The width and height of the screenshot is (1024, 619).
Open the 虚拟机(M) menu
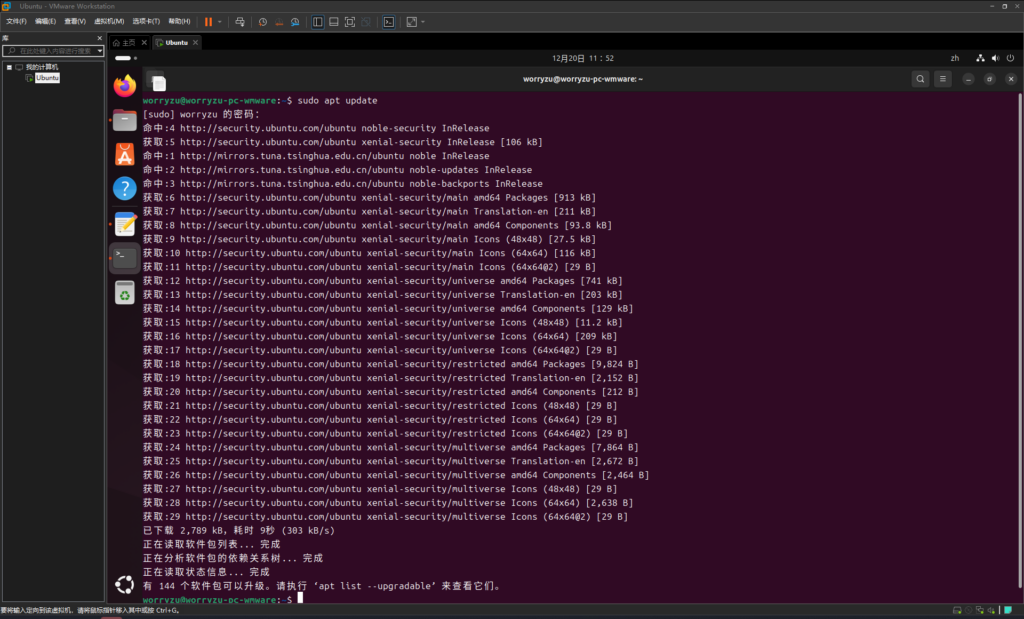click(109, 21)
